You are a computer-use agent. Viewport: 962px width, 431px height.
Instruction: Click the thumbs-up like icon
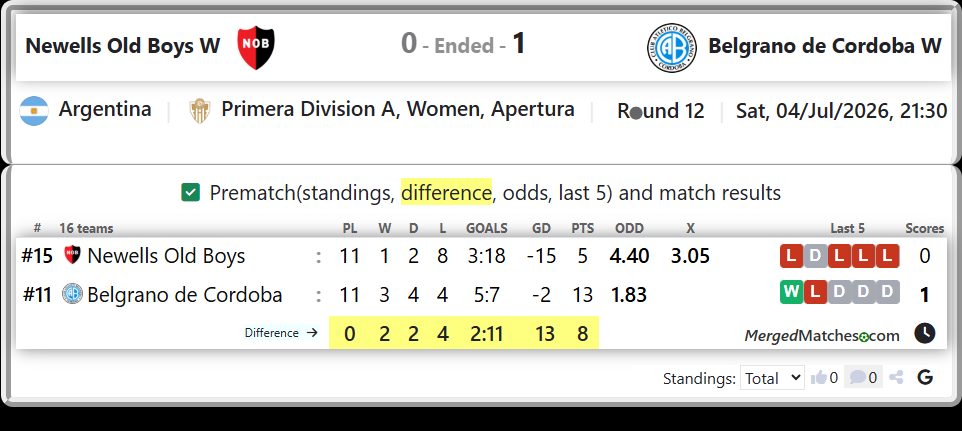coord(818,378)
